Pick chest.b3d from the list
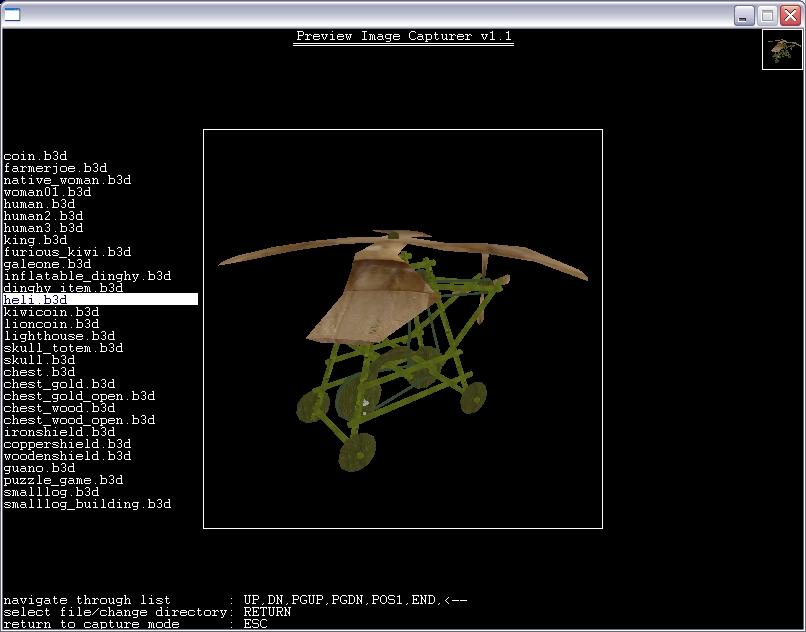Viewport: 806px width, 632px height. click(40, 372)
